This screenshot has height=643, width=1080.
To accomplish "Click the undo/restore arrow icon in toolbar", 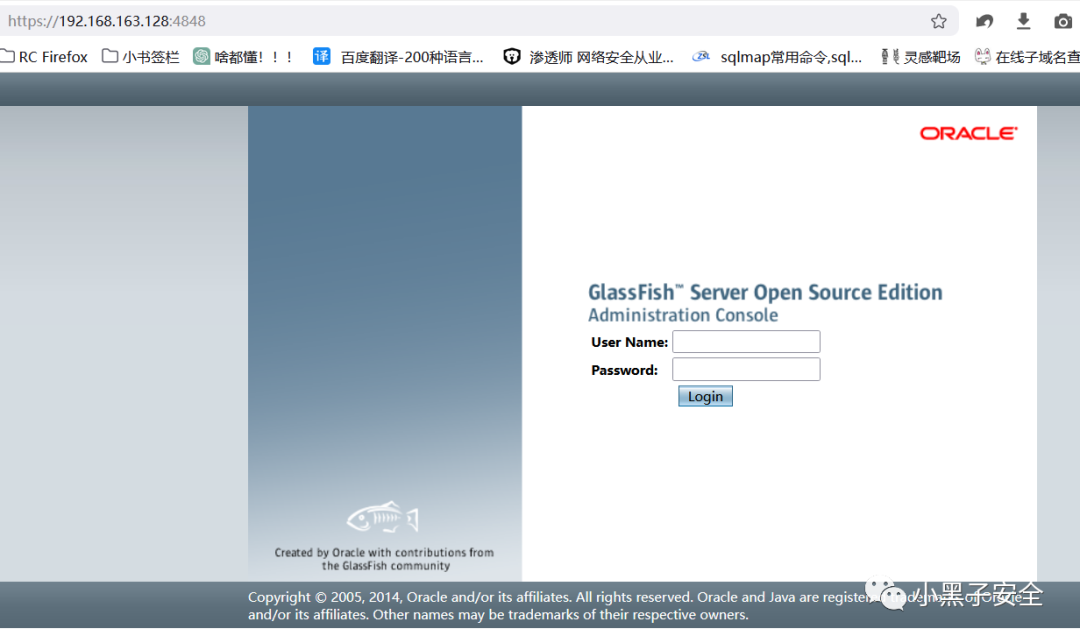I will coord(984,21).
